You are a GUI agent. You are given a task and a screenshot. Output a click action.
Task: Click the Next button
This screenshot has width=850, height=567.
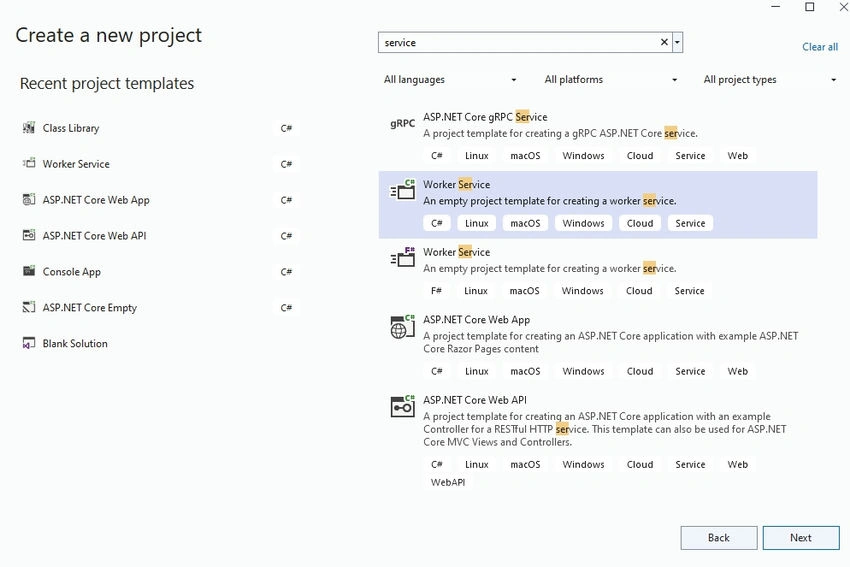pos(801,538)
